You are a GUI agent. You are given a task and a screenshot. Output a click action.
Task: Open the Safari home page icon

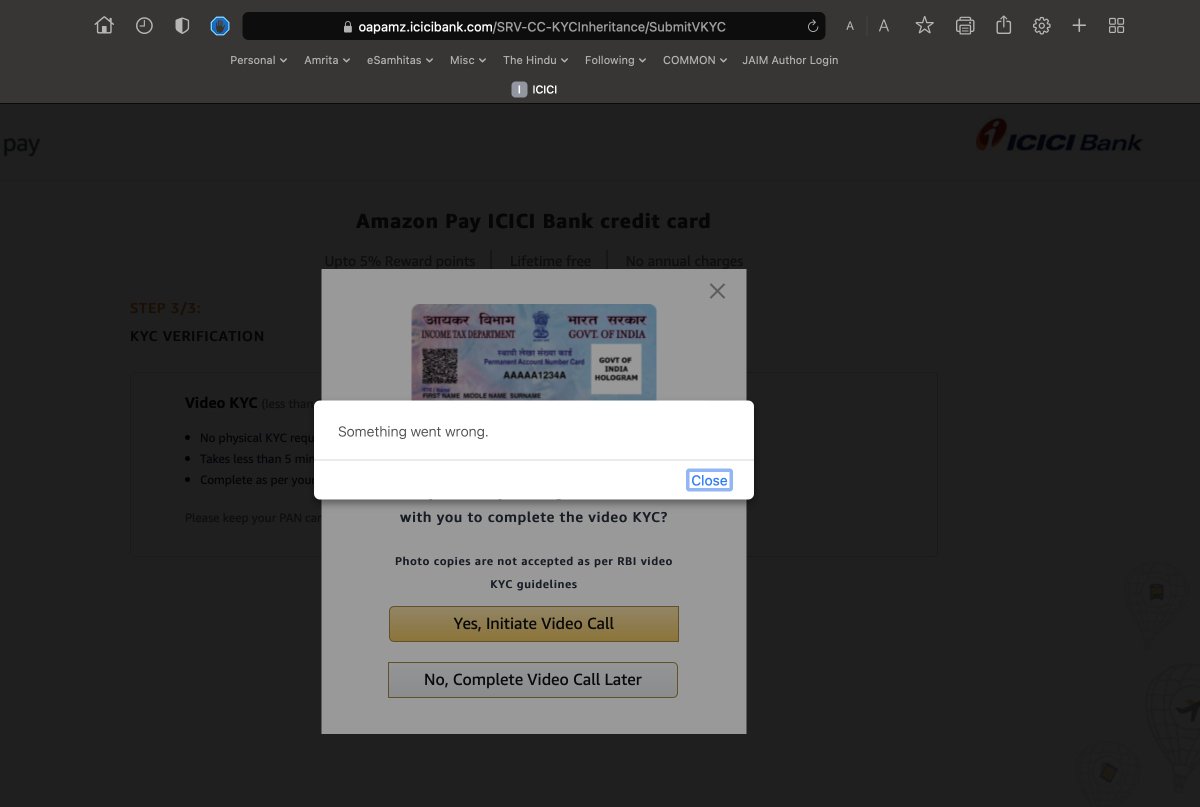104,26
